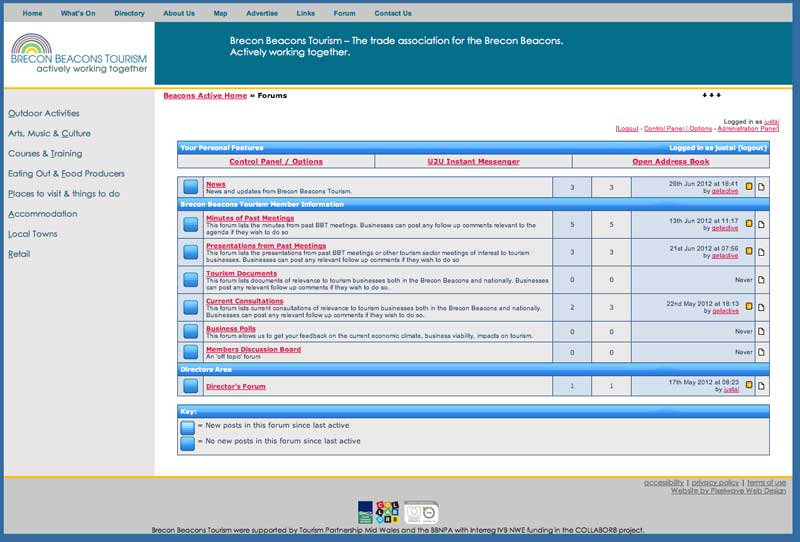
Task: Select About Us in the top navigation
Action: pyautogui.click(x=179, y=13)
